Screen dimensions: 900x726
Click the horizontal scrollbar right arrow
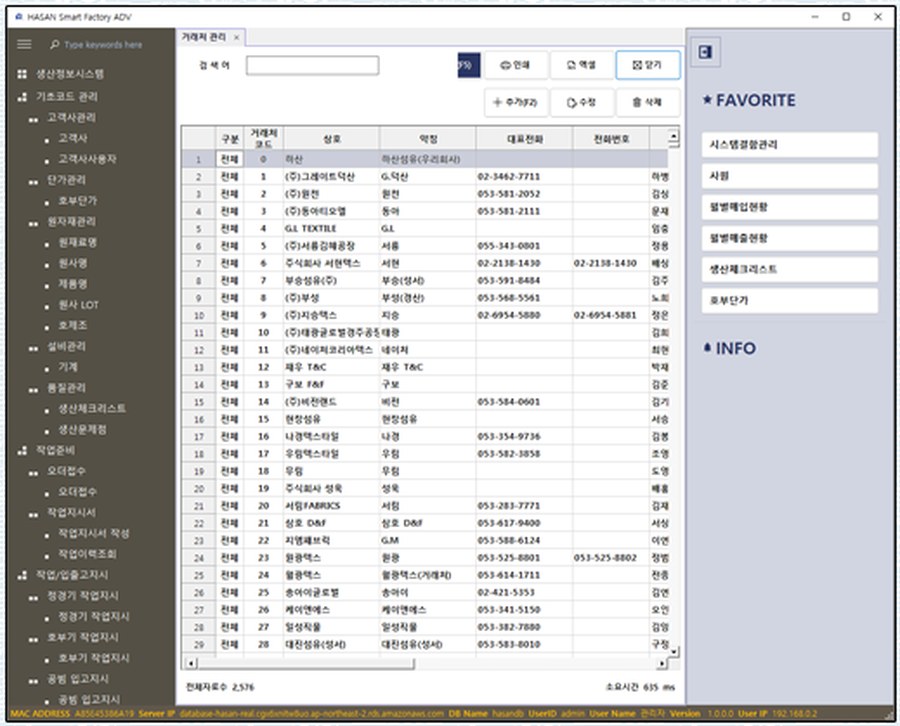pyautogui.click(x=662, y=663)
